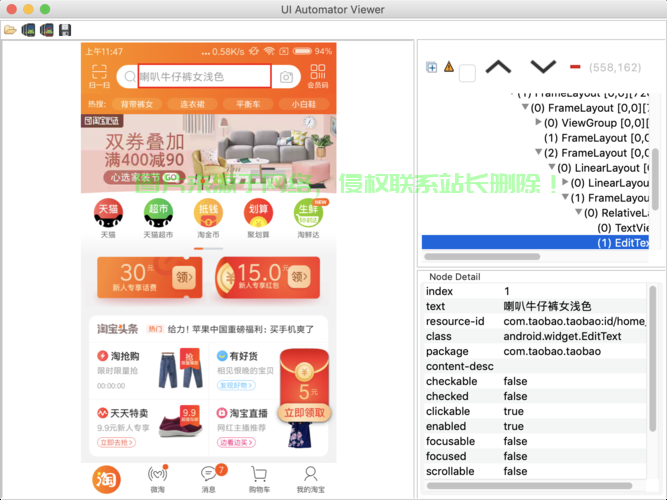Take a device screenshot using the first phone icon
667x500 pixels.
pos(29,30)
